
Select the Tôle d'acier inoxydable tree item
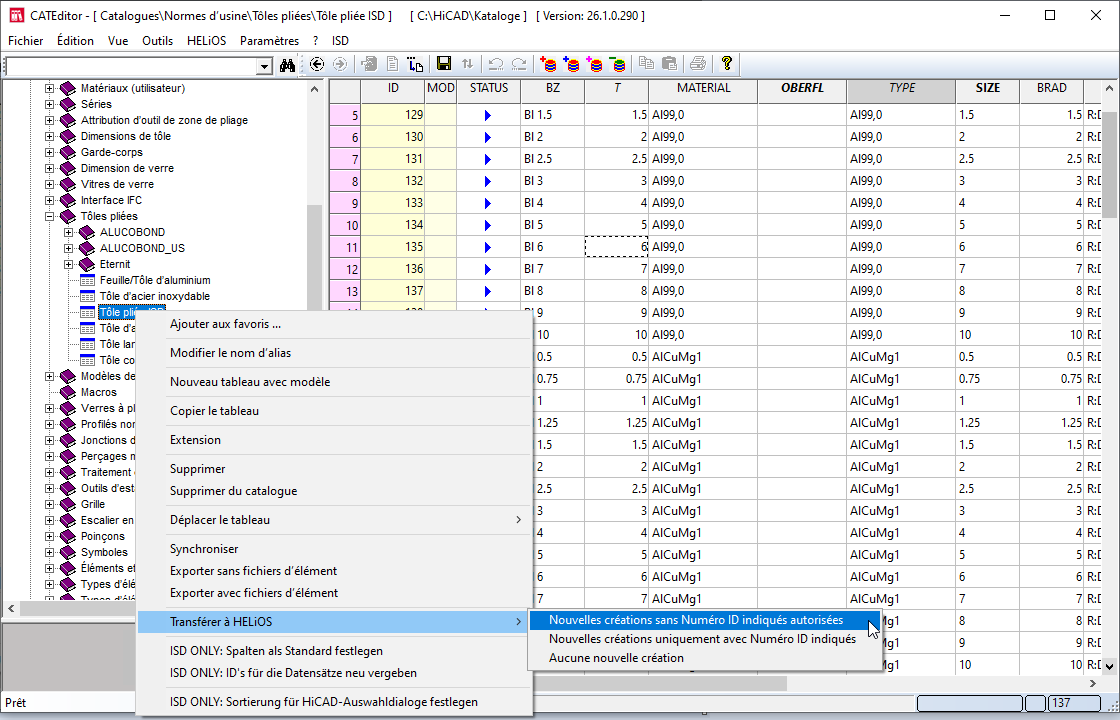click(155, 296)
